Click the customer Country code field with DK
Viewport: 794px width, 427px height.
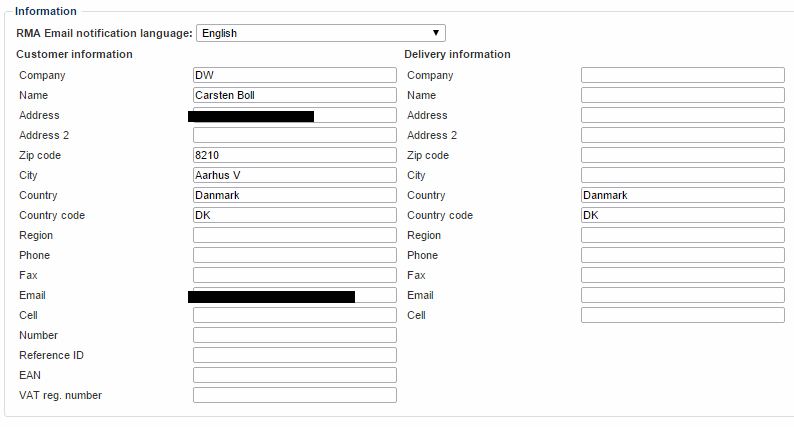pyautogui.click(x=294, y=215)
